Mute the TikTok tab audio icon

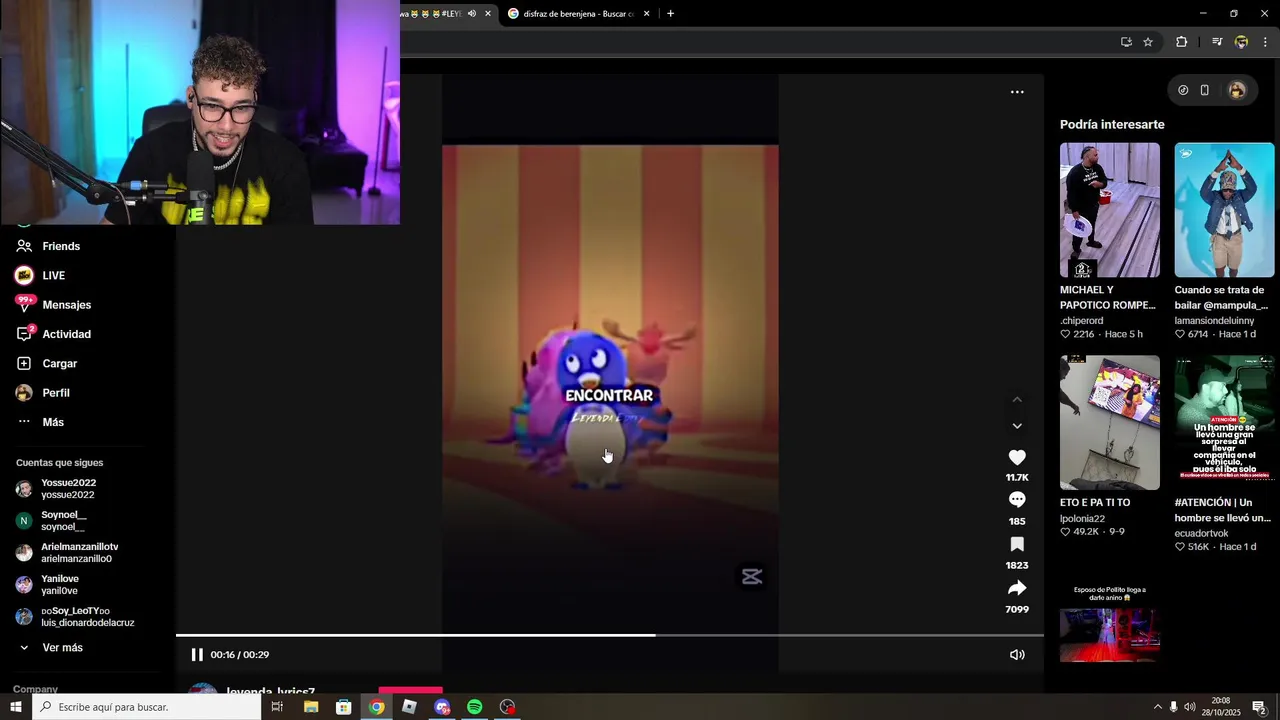[472, 14]
